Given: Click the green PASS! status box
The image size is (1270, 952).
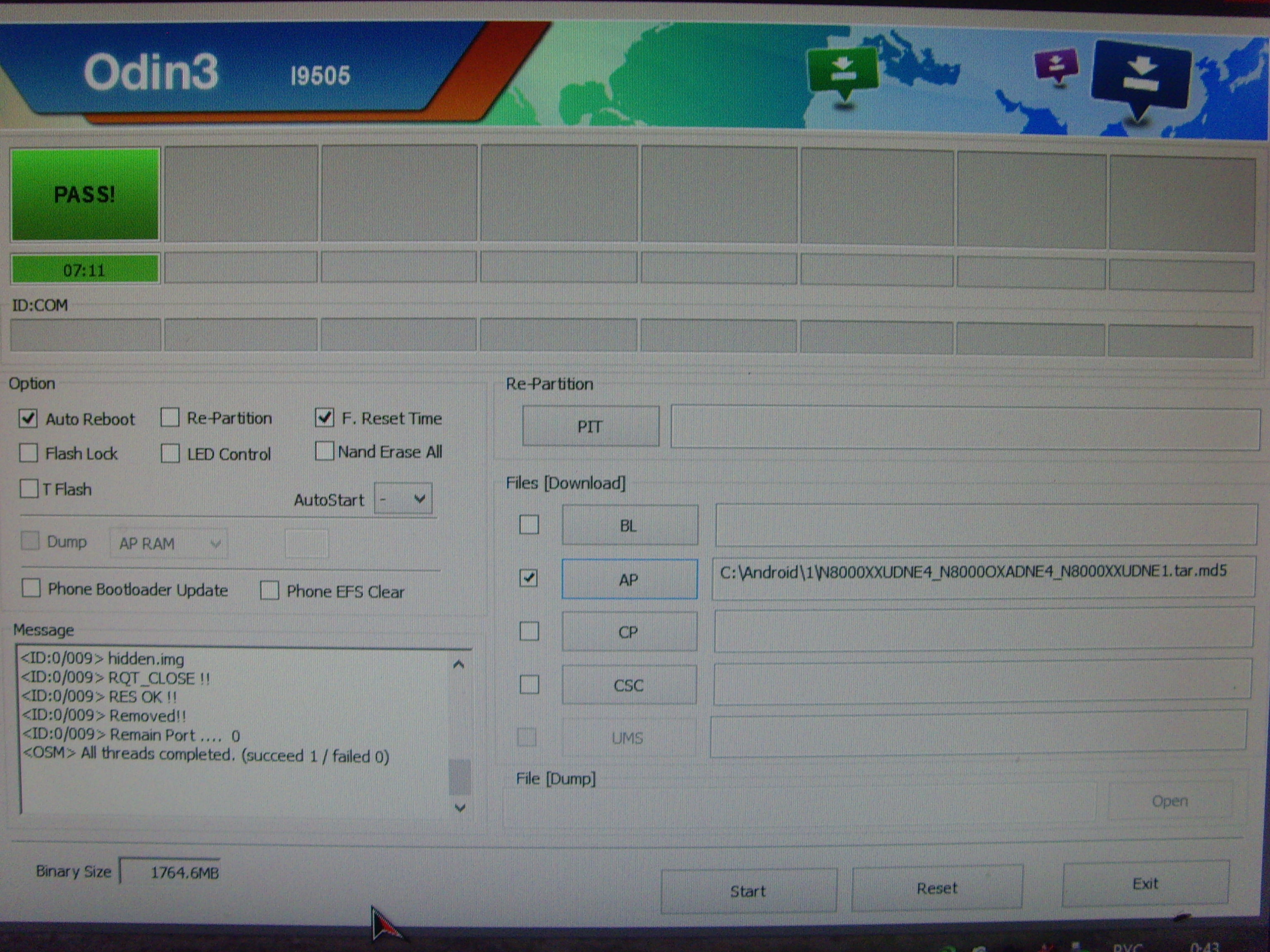Looking at the screenshot, I should click(x=85, y=194).
